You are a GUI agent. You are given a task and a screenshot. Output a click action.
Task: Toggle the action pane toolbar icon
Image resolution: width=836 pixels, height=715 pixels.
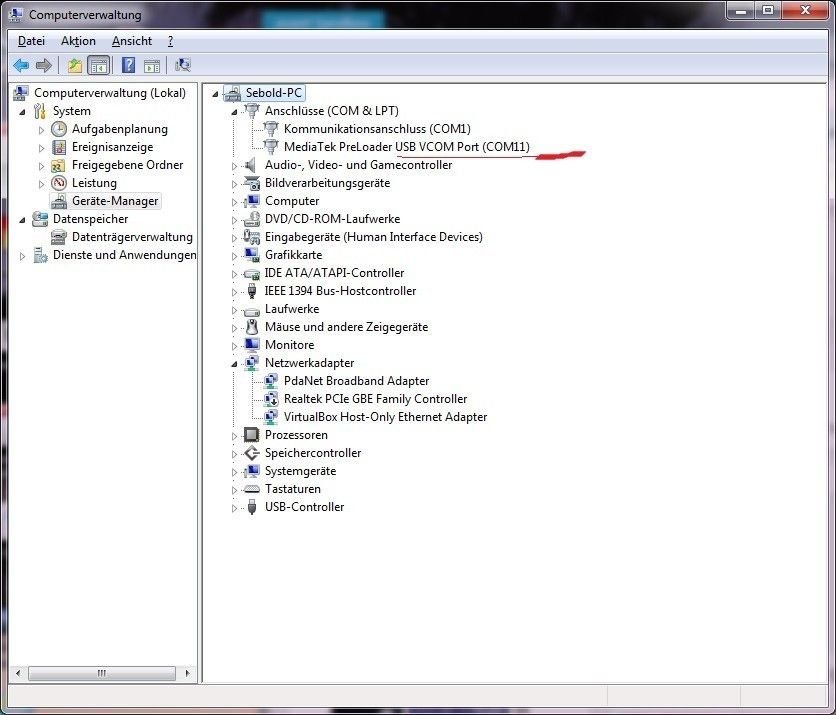[152, 66]
